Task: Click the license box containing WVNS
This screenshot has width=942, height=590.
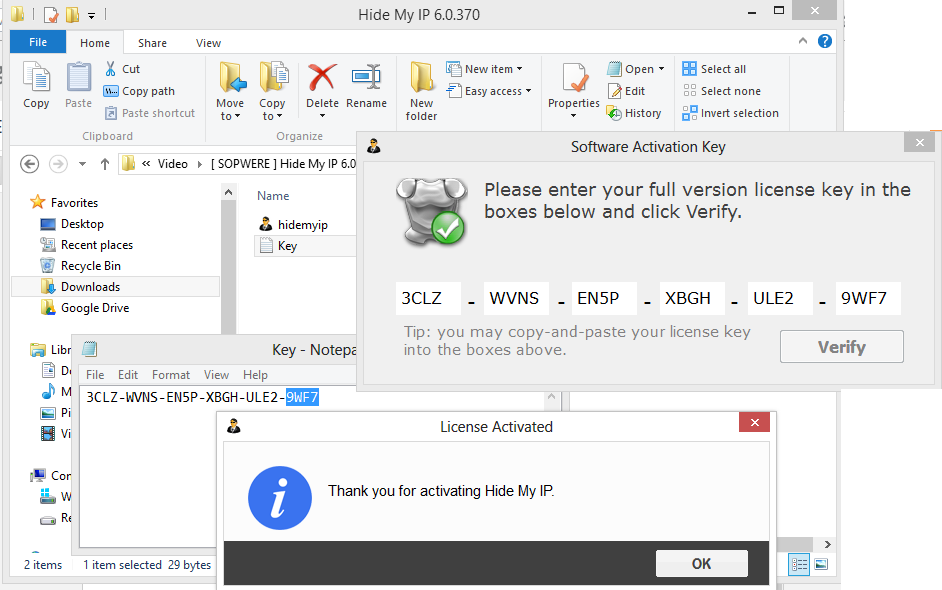Action: pos(516,298)
